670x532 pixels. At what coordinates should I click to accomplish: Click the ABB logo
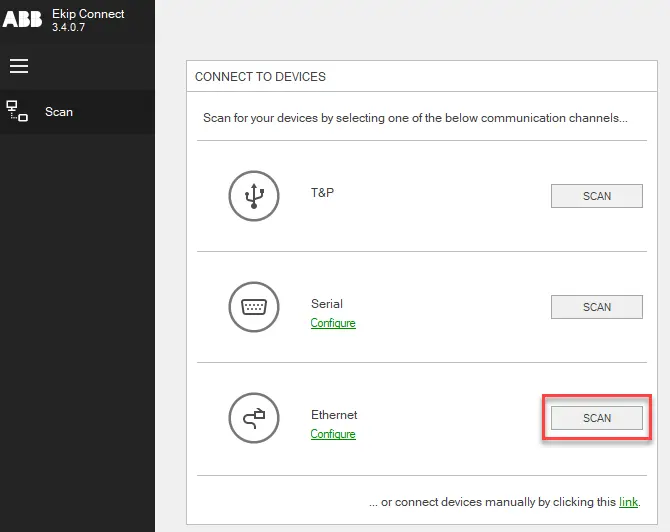pyautogui.click(x=22, y=21)
